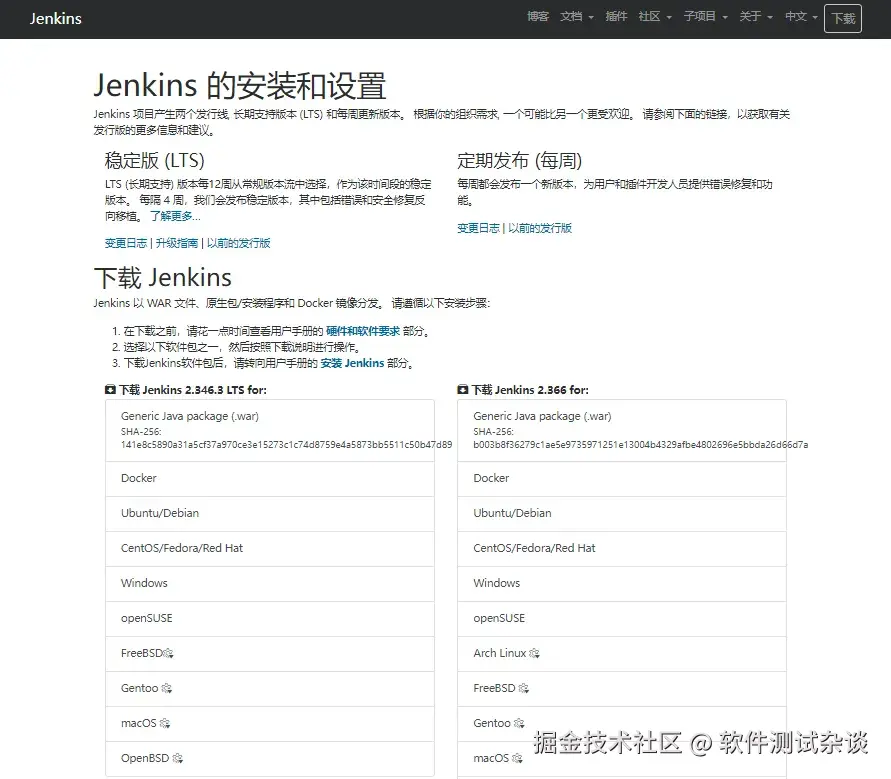Open the 中文 language dropdown
891x779 pixels.
click(x=801, y=16)
